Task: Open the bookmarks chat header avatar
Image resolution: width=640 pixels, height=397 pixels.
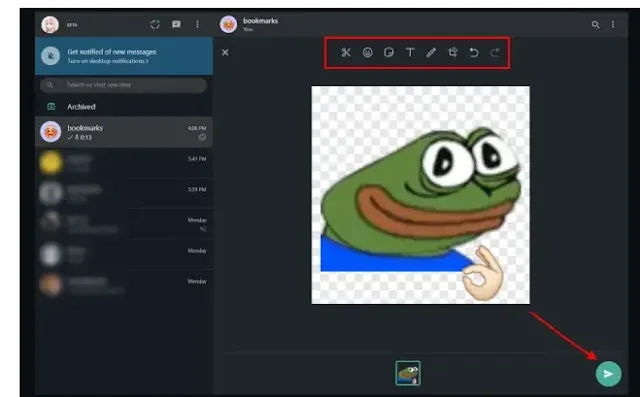Action: 228,24
